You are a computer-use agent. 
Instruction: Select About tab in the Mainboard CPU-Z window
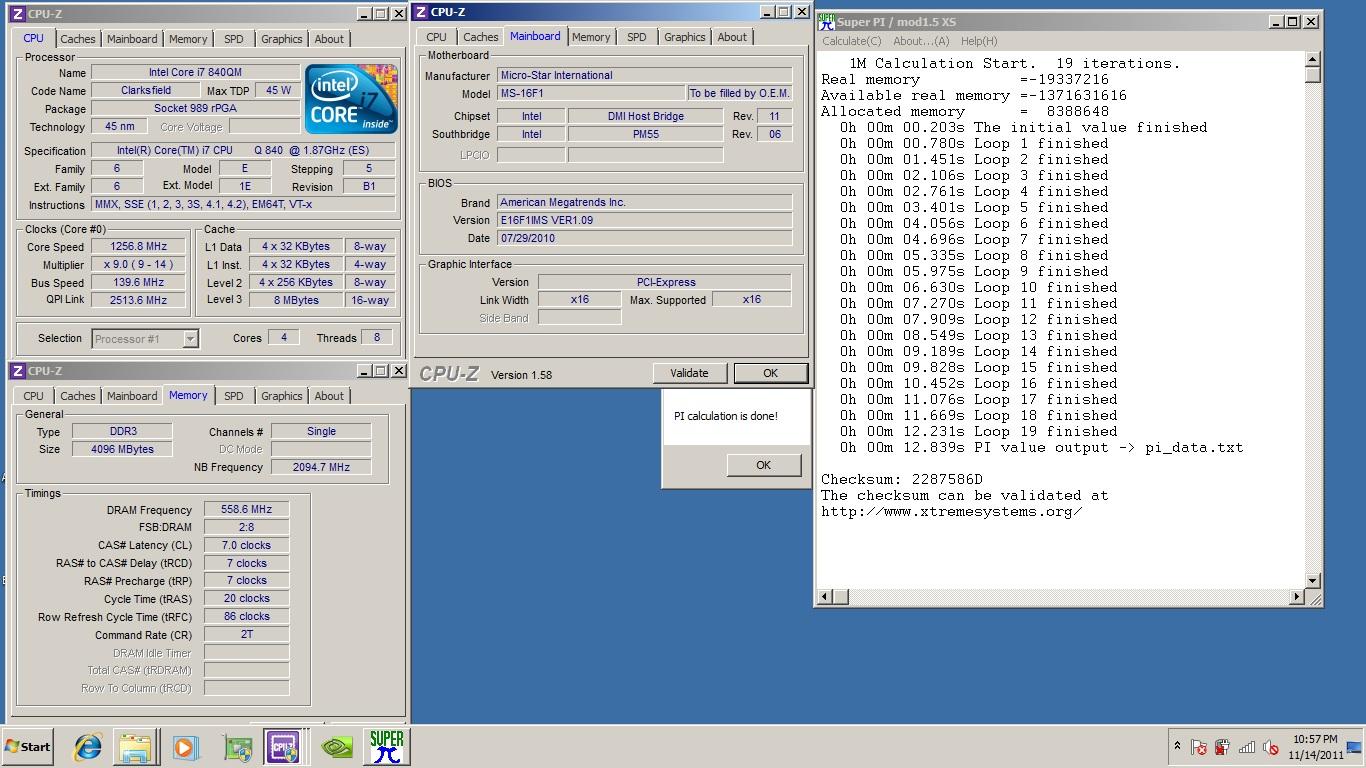point(732,37)
